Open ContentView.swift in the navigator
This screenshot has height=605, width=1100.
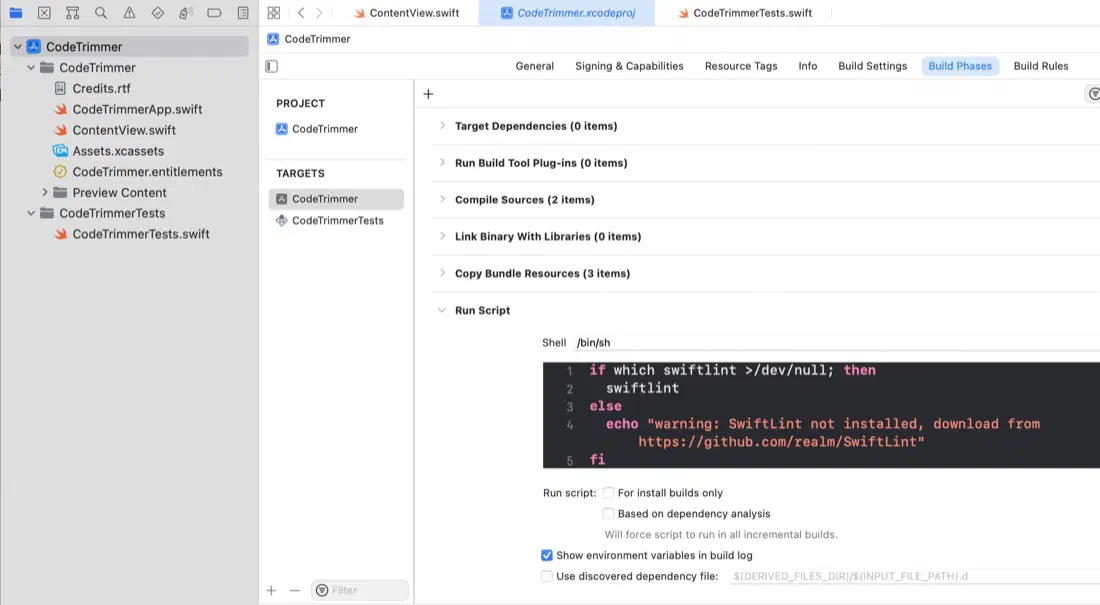124,130
